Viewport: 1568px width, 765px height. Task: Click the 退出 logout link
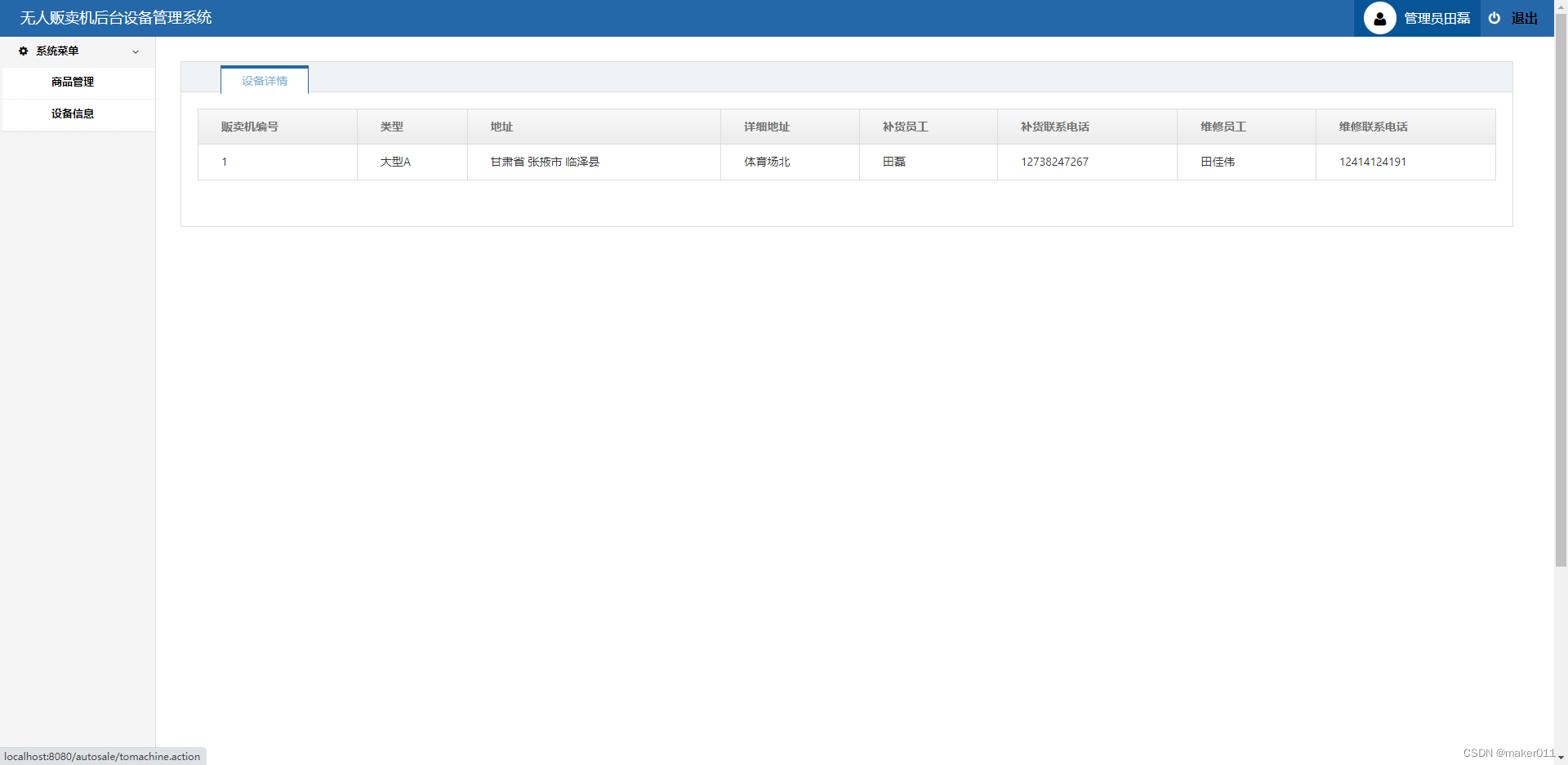tap(1524, 18)
